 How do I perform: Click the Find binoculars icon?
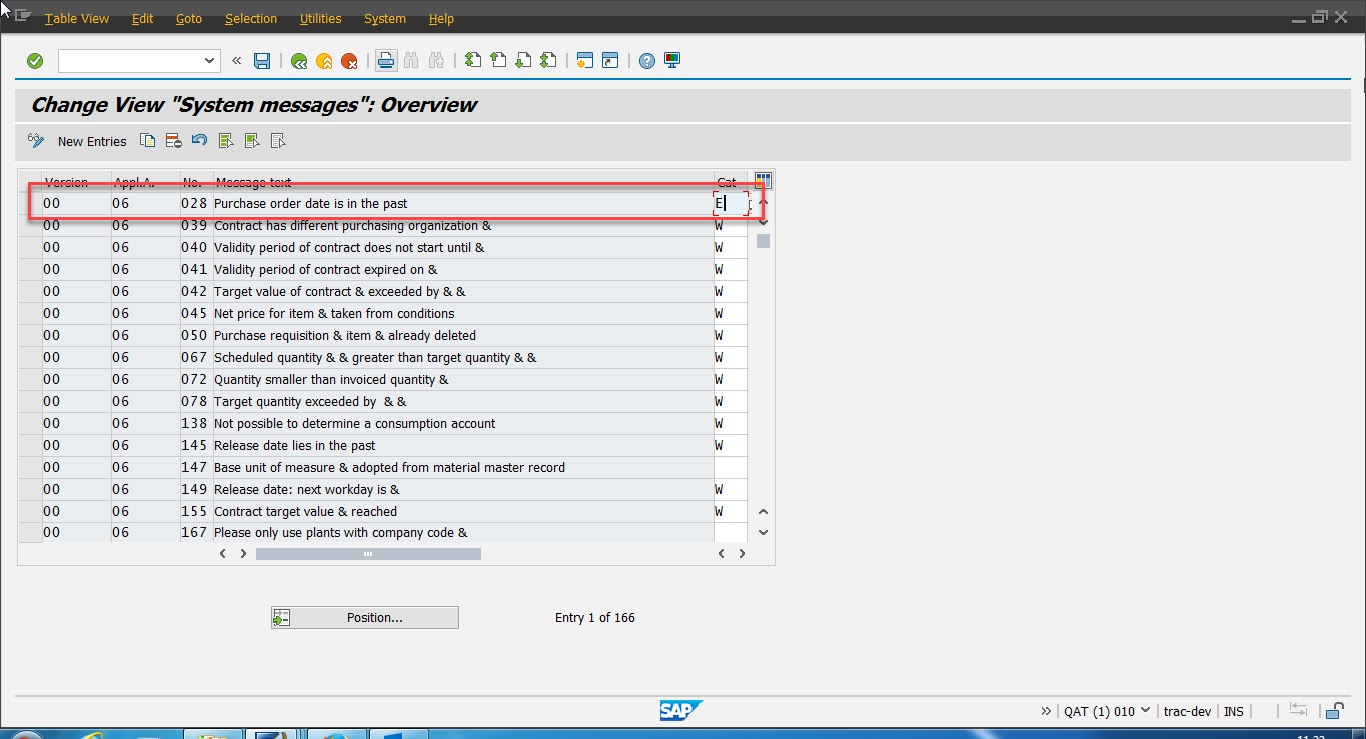click(x=411, y=60)
